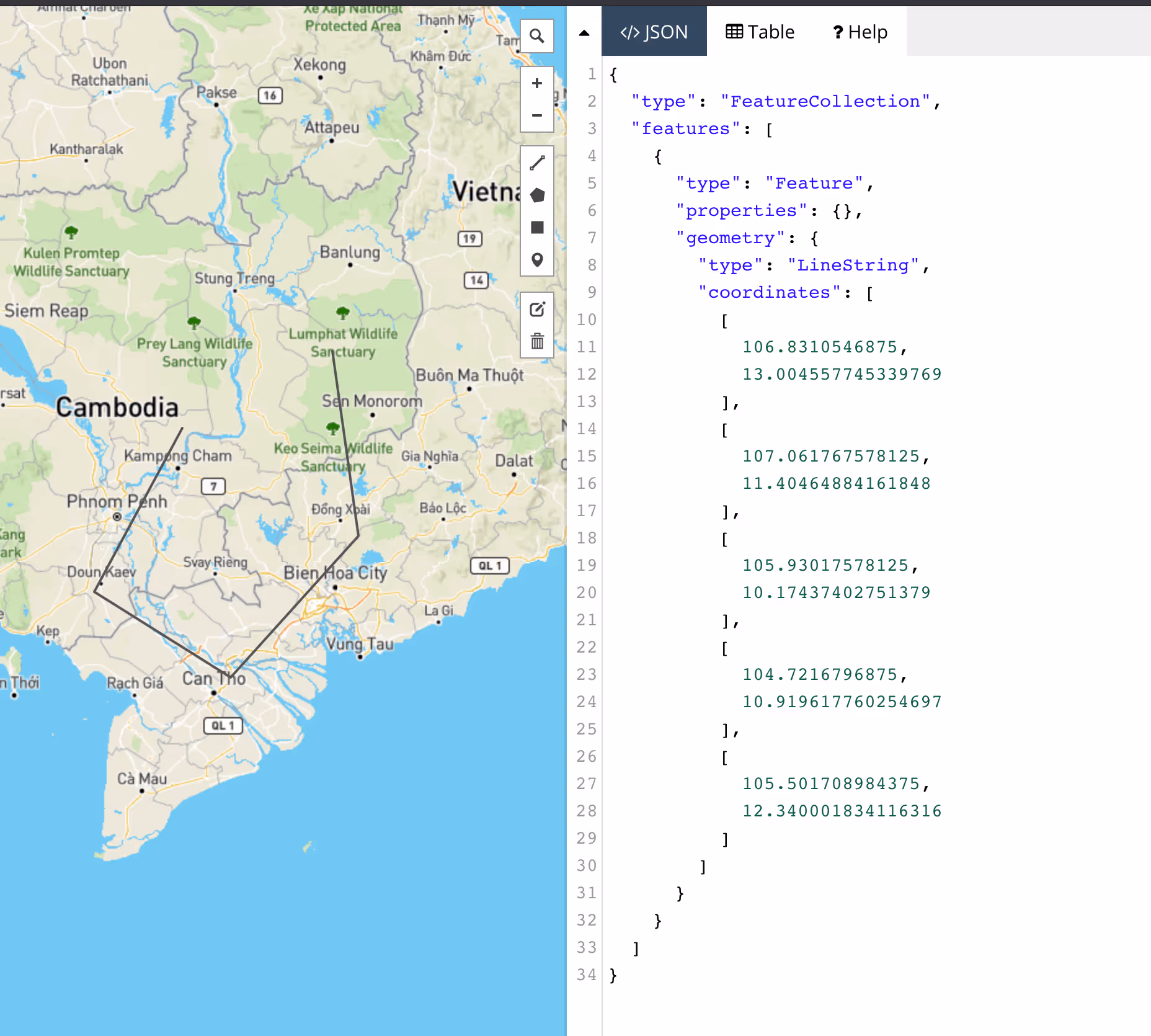Screen dimensions: 1151x1036
Task: Place cursor on value 105.93017578125
Action: pos(825,565)
